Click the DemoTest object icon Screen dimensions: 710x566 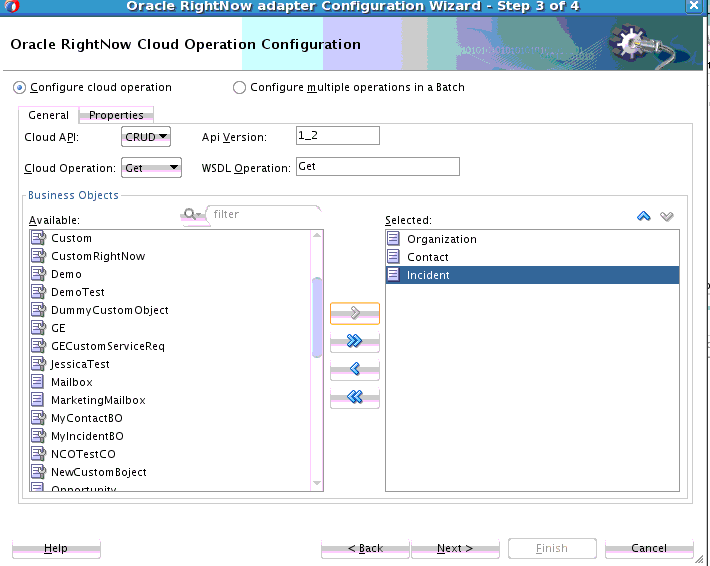coord(38,292)
